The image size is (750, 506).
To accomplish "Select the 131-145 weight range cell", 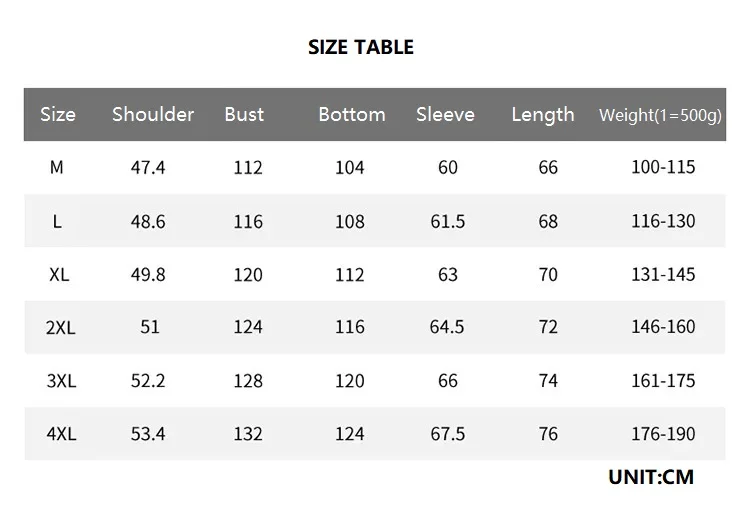I will (663, 274).
